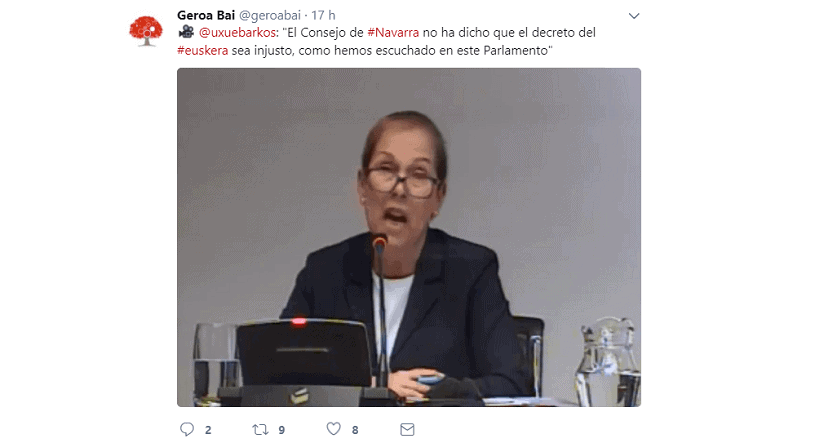Open the @geroabai handle

point(270,16)
